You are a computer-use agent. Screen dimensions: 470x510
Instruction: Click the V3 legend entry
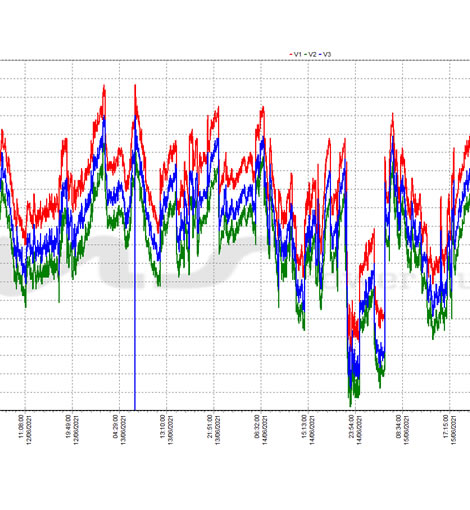(x=325, y=54)
